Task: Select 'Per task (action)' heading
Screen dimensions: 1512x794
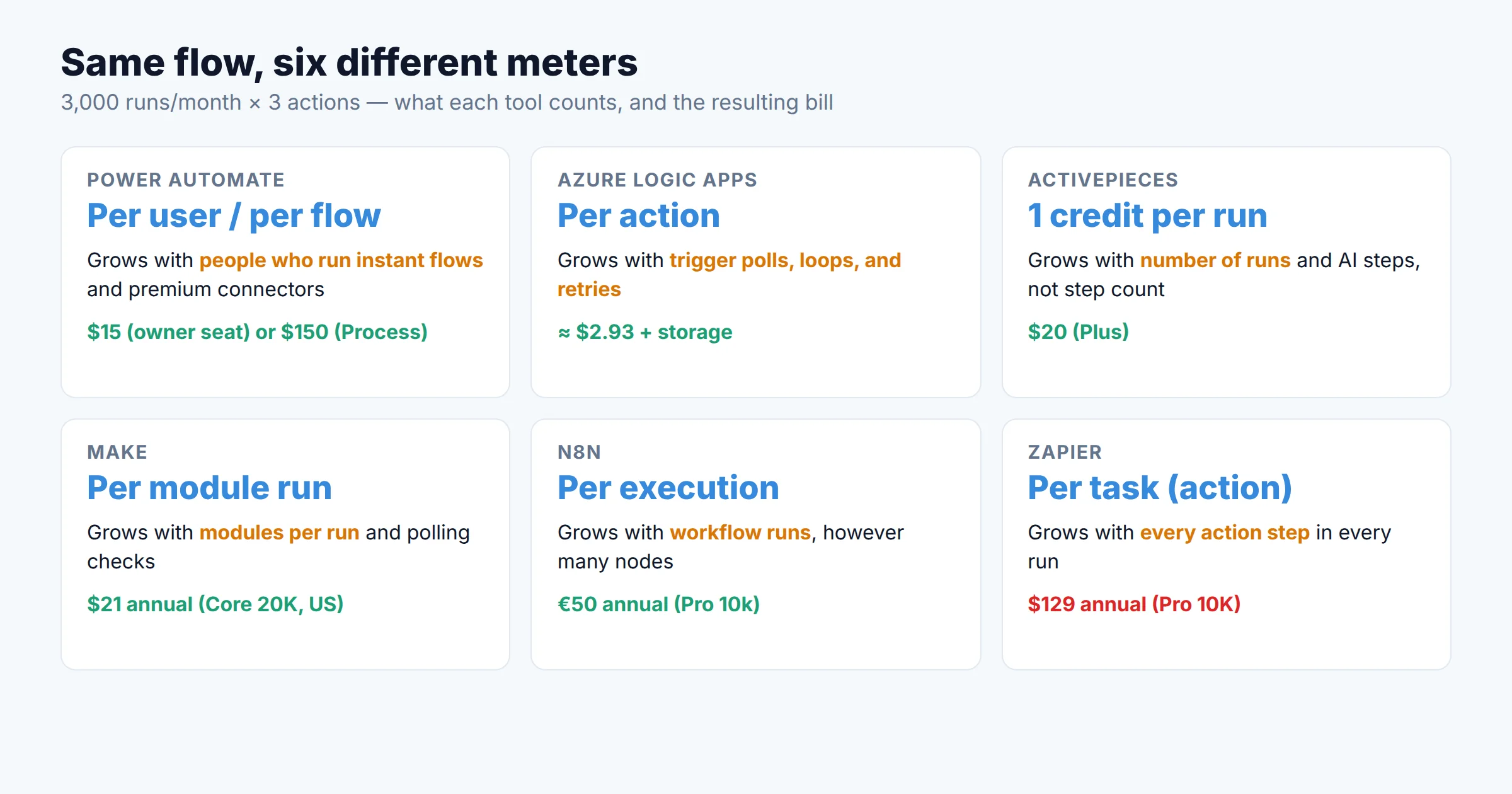Action: click(x=1160, y=488)
